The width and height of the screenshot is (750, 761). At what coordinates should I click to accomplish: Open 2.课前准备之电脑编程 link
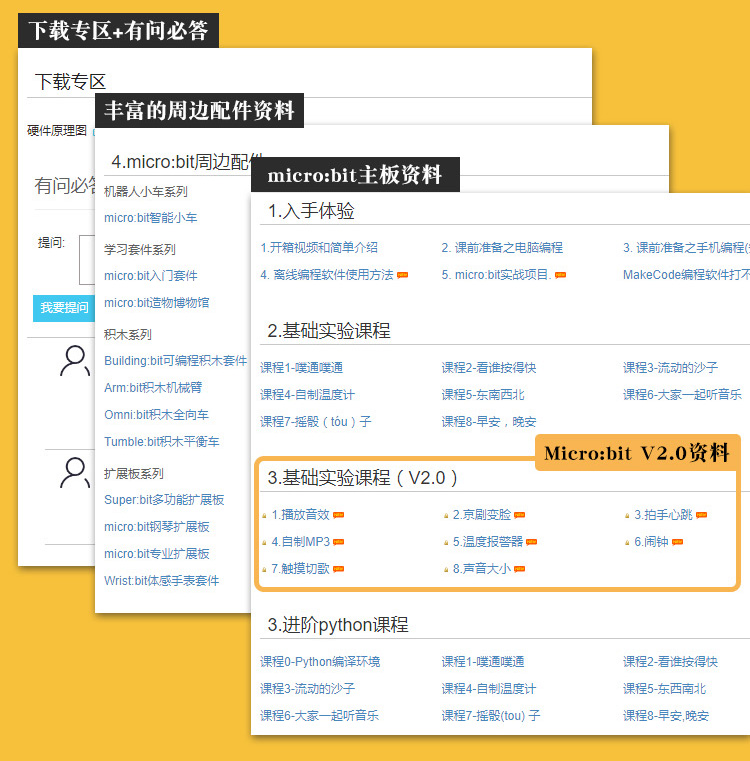tap(502, 248)
